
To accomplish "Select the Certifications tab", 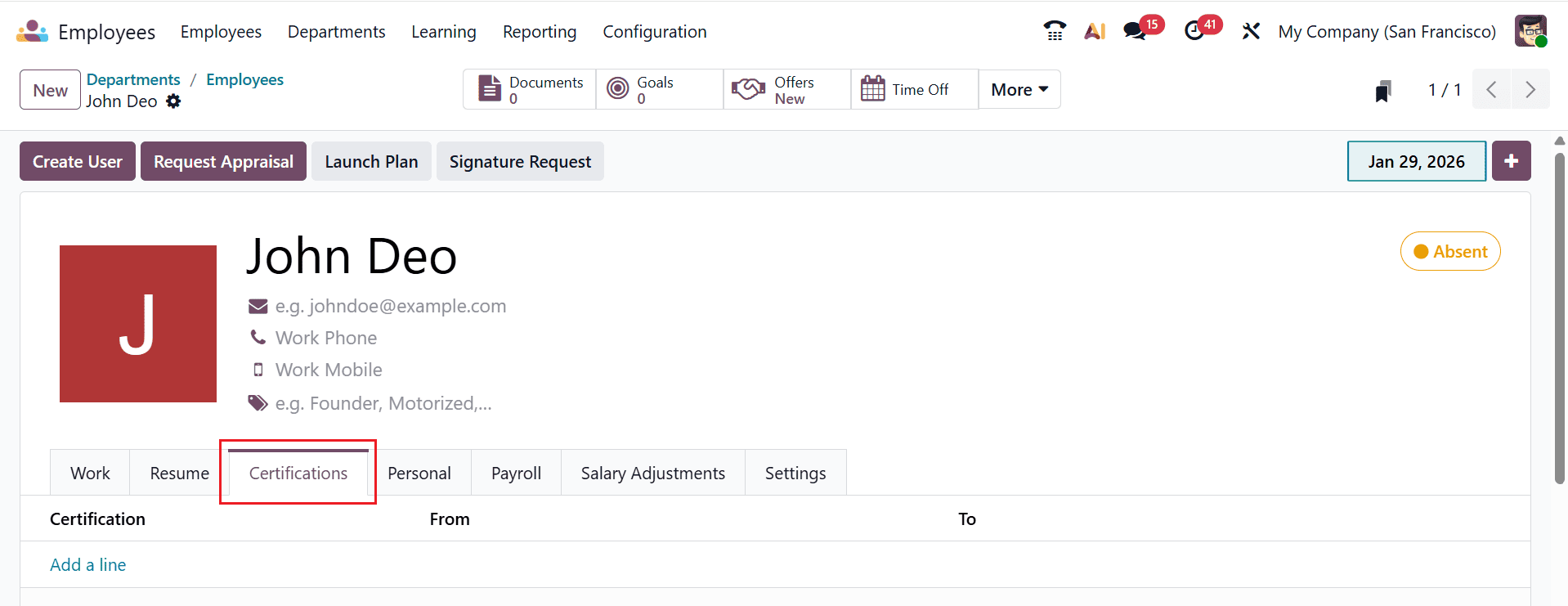I will tap(298, 473).
